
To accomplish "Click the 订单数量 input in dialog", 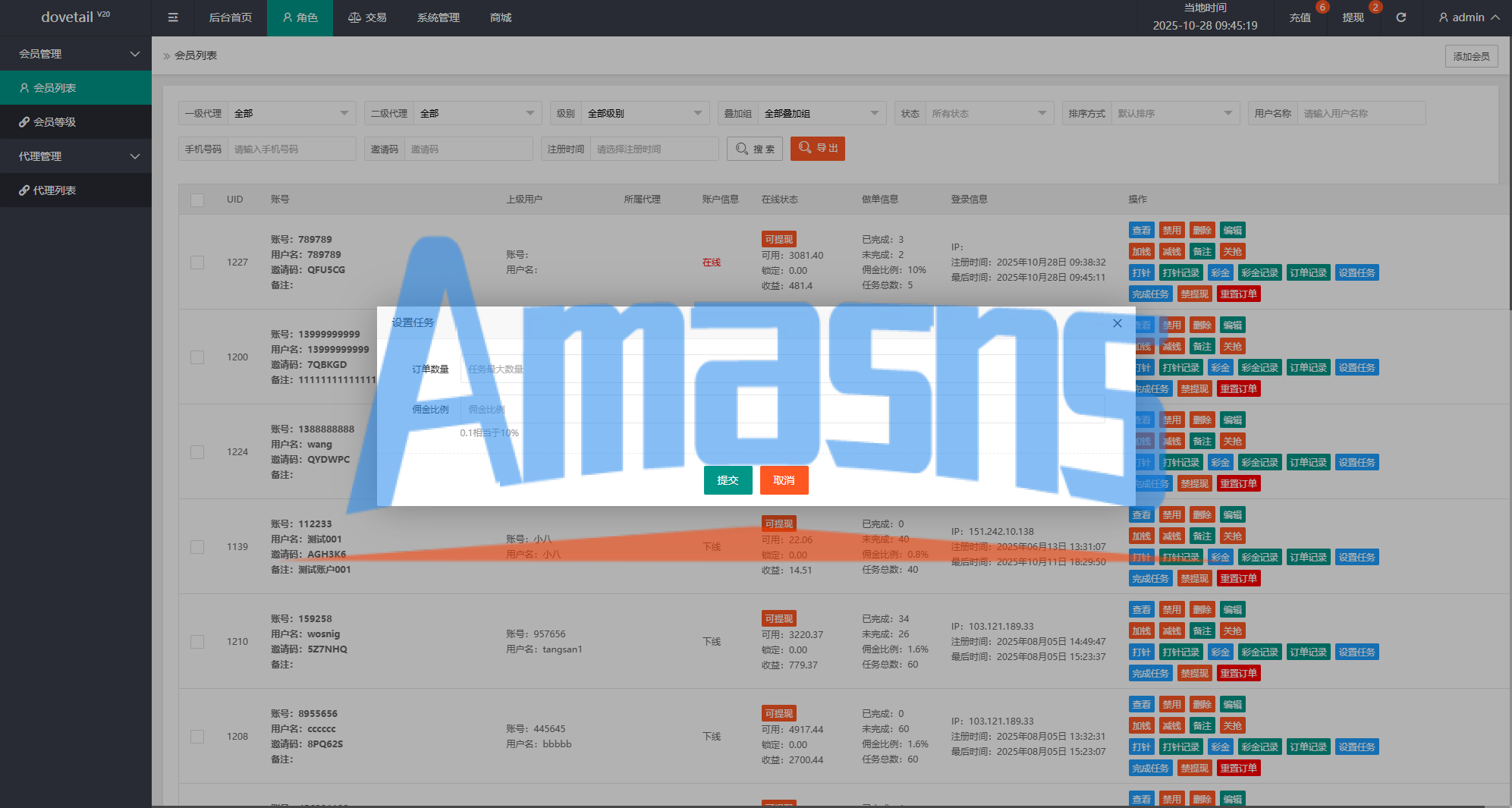I will coord(783,369).
